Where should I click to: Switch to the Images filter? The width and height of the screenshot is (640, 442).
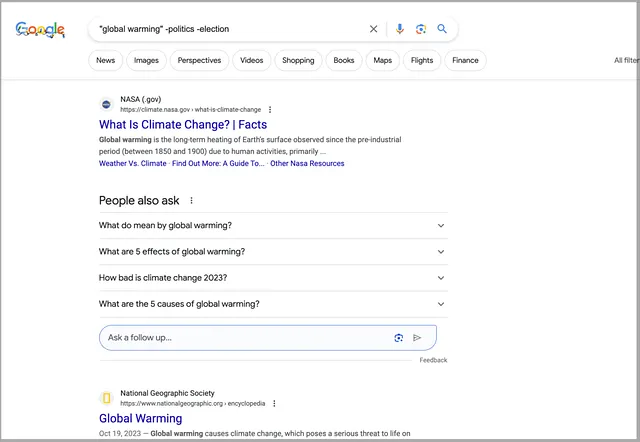click(x=146, y=60)
